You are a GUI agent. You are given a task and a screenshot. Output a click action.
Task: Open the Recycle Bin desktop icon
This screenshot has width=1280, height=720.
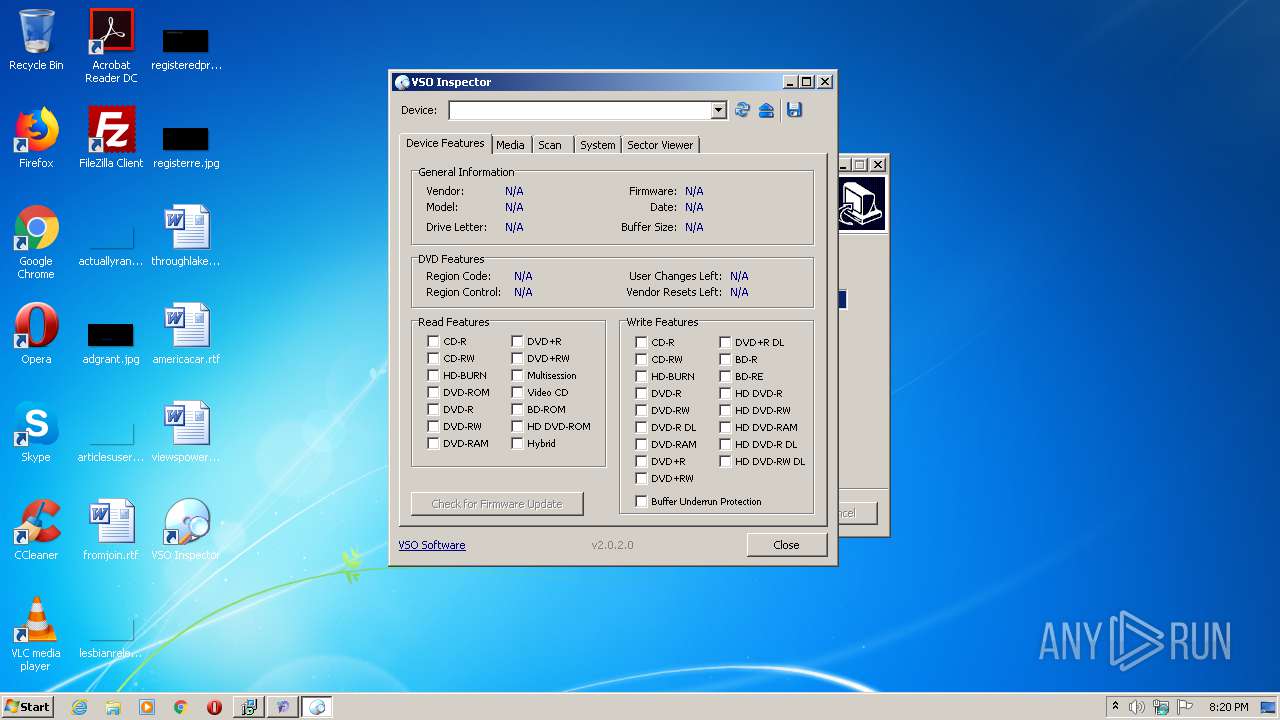36,40
